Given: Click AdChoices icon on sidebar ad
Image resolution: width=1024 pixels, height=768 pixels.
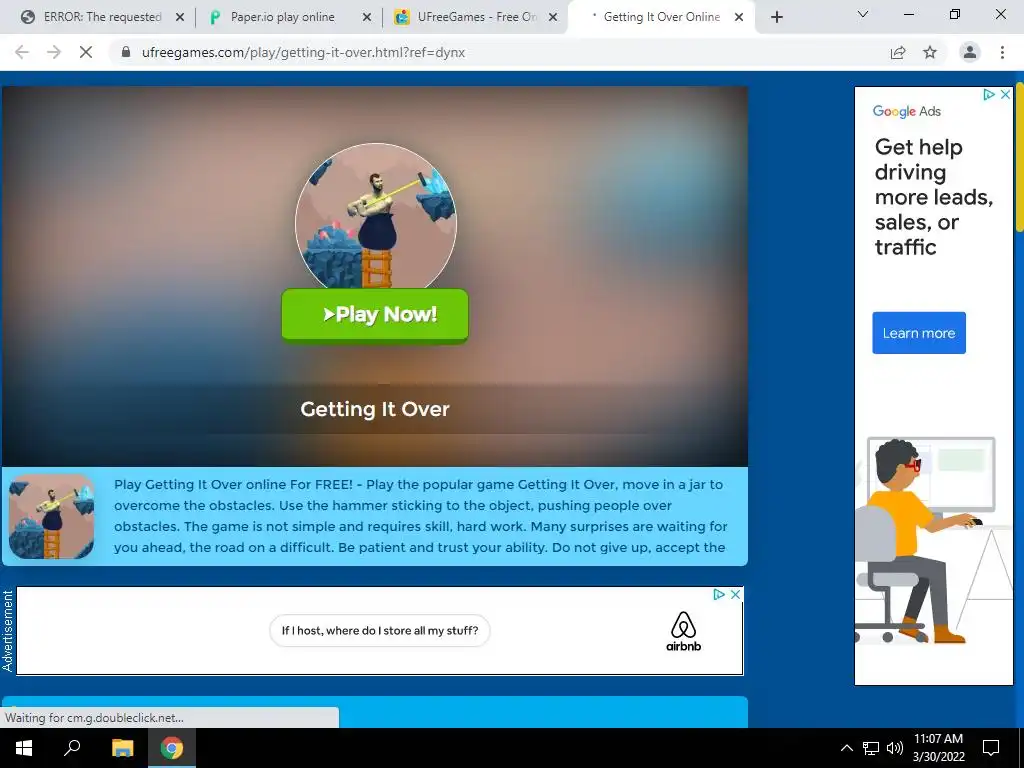Looking at the screenshot, I should [x=989, y=95].
